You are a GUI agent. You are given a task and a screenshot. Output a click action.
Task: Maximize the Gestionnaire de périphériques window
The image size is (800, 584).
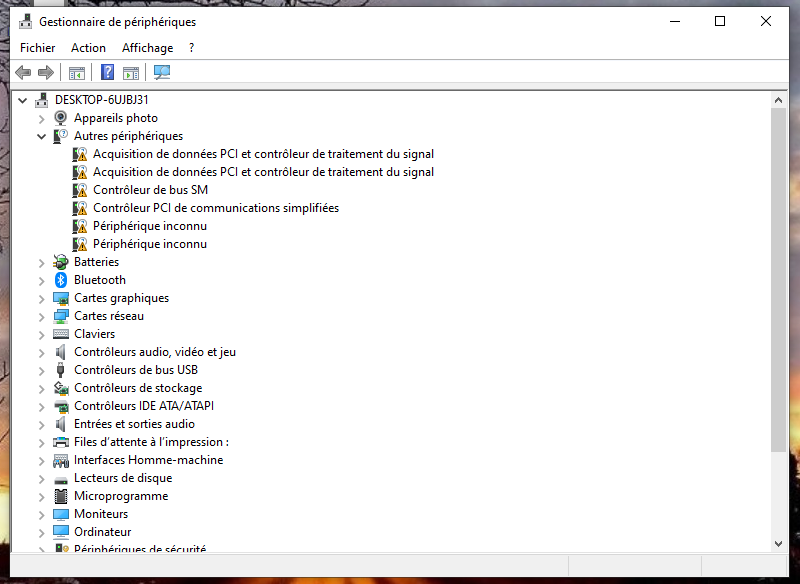tap(720, 21)
